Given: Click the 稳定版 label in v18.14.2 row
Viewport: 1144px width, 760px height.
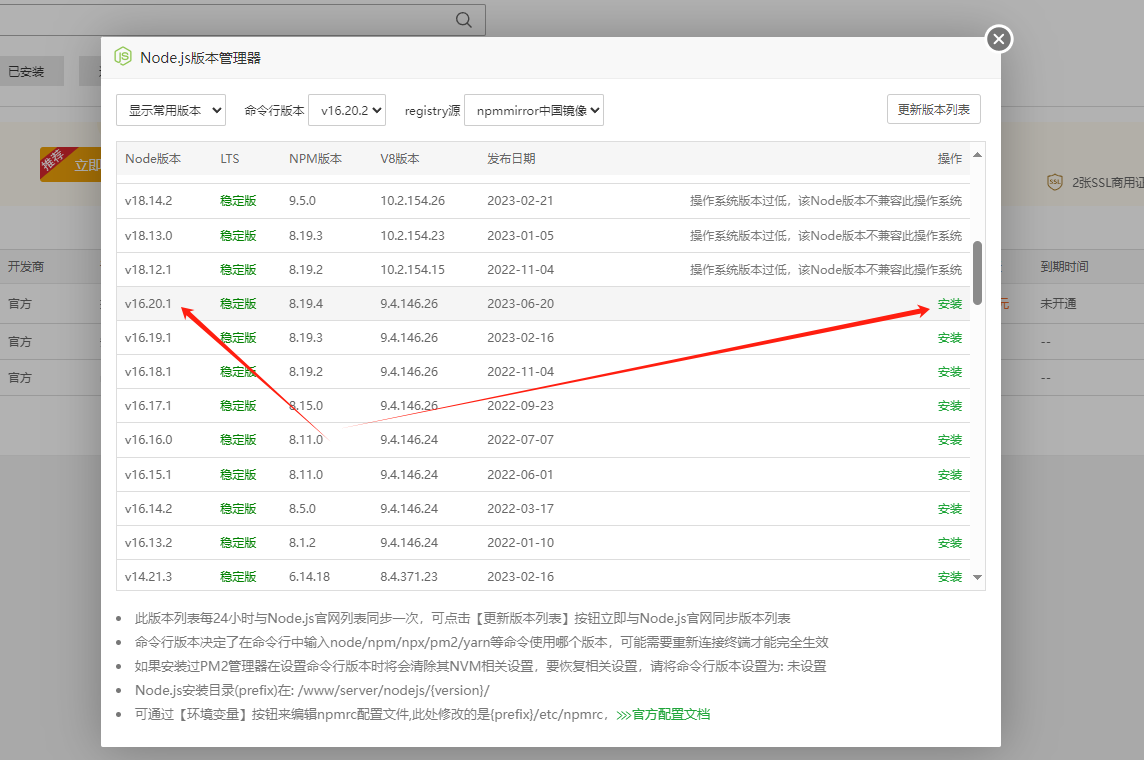Looking at the screenshot, I should click(238, 201).
